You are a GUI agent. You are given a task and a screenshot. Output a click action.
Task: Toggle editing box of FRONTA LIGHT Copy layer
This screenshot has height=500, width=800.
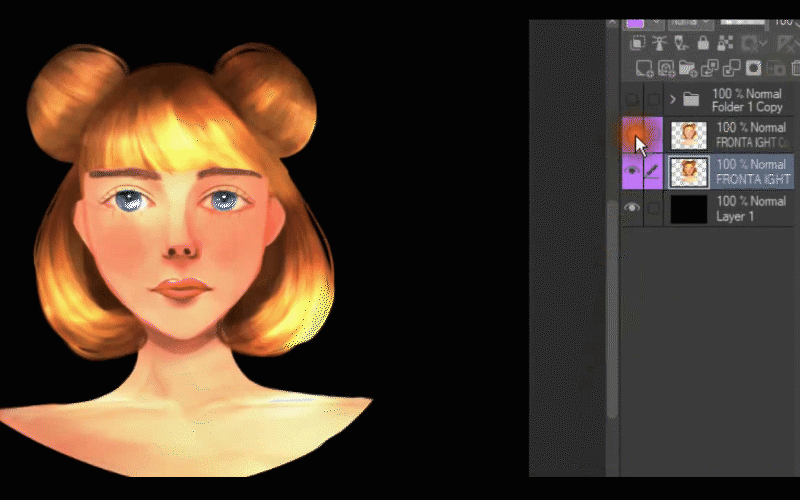click(653, 135)
